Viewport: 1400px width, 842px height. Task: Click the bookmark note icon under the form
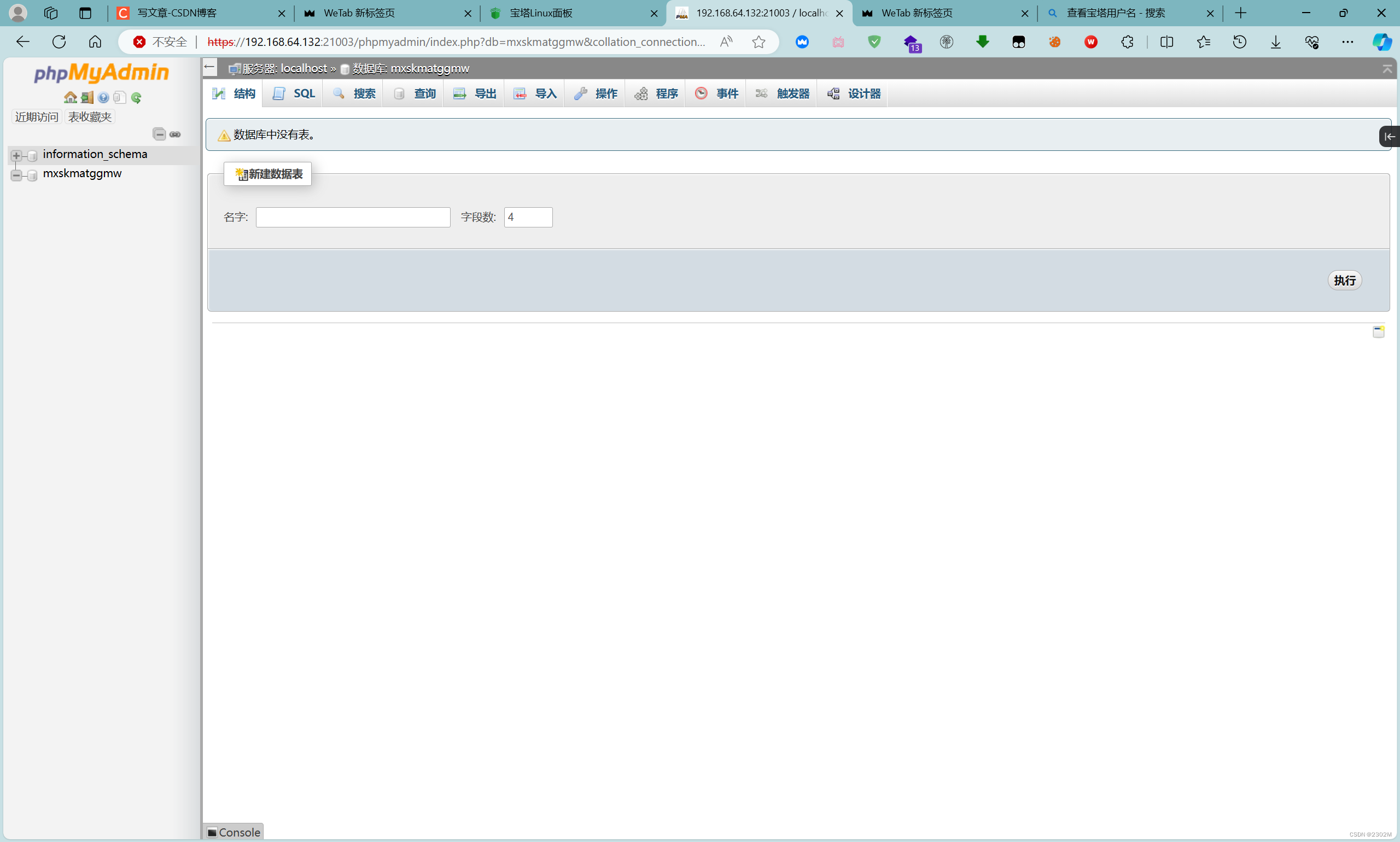(1378, 332)
